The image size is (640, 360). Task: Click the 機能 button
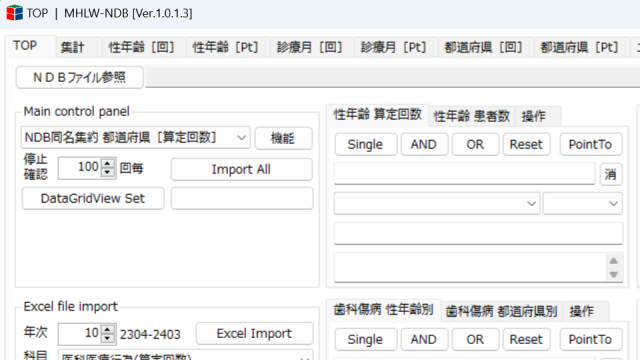click(x=284, y=138)
